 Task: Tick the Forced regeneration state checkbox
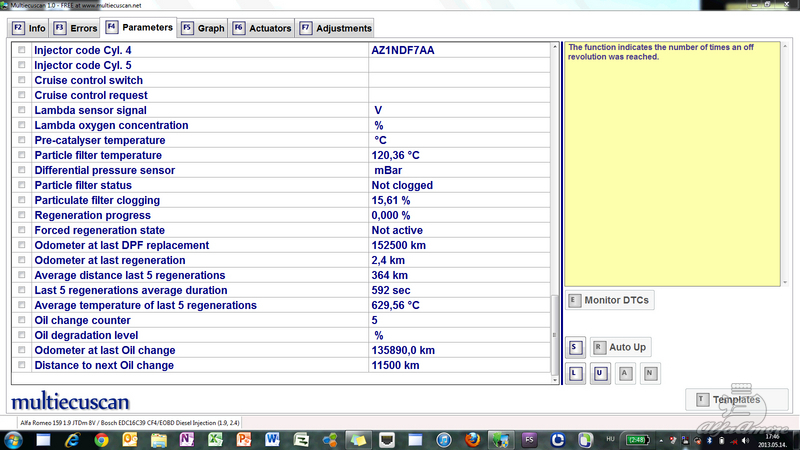pyautogui.click(x=21, y=230)
